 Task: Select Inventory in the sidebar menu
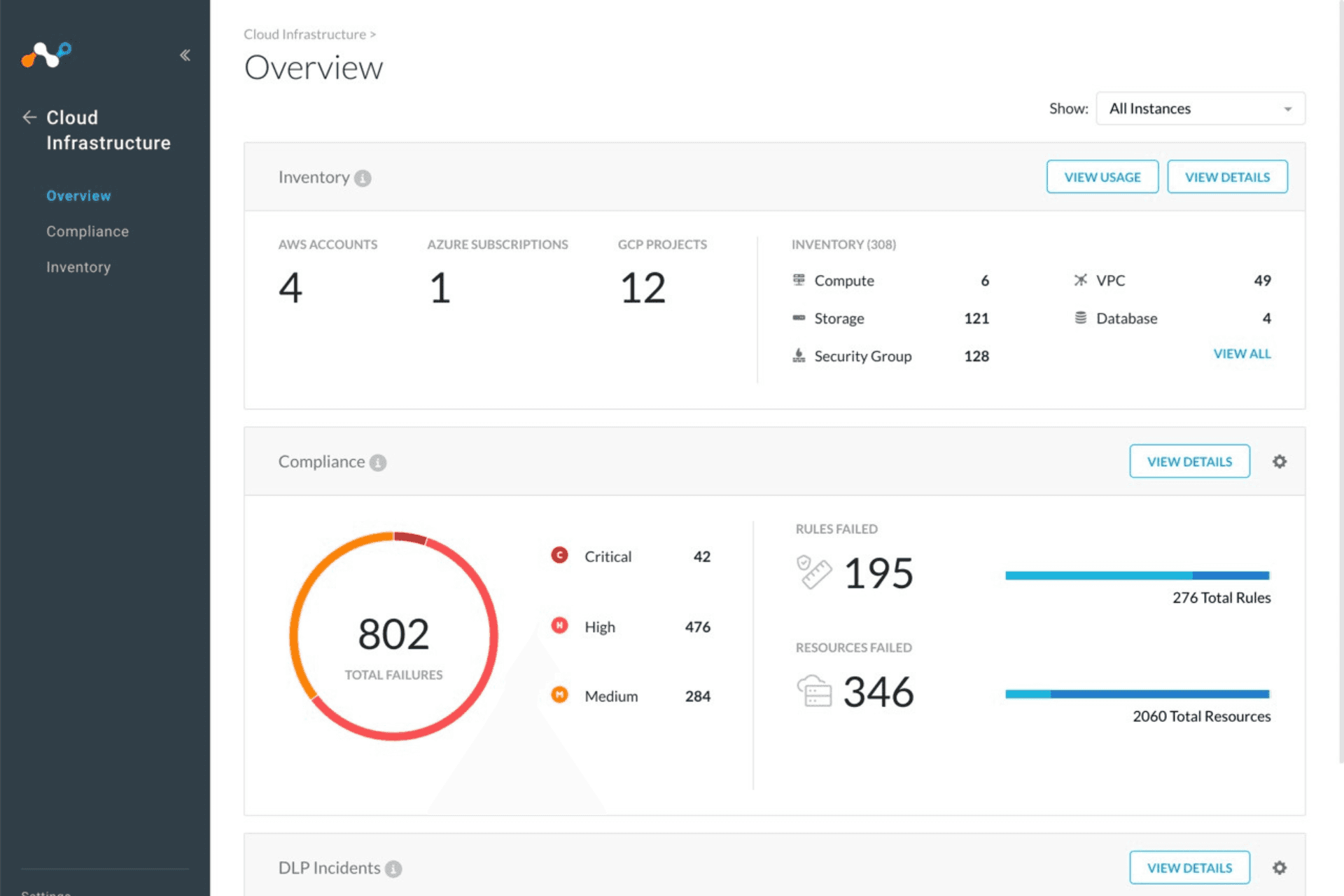coord(78,267)
